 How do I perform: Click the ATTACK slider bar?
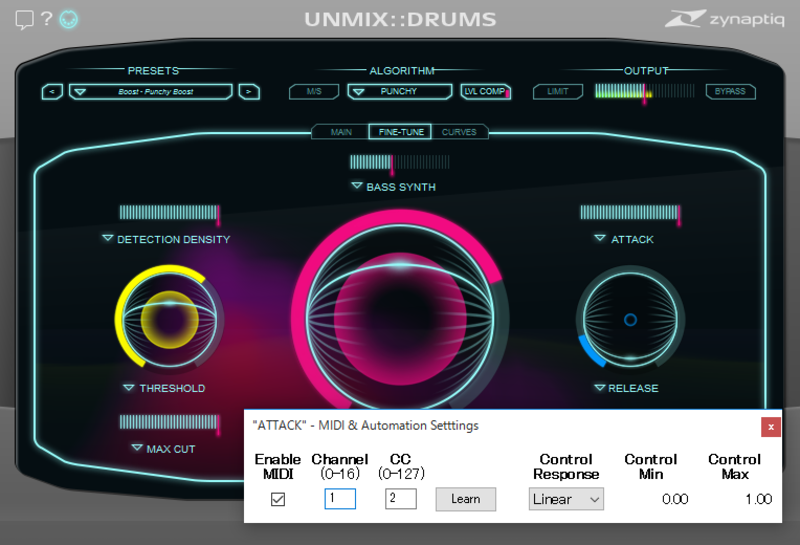tap(631, 213)
